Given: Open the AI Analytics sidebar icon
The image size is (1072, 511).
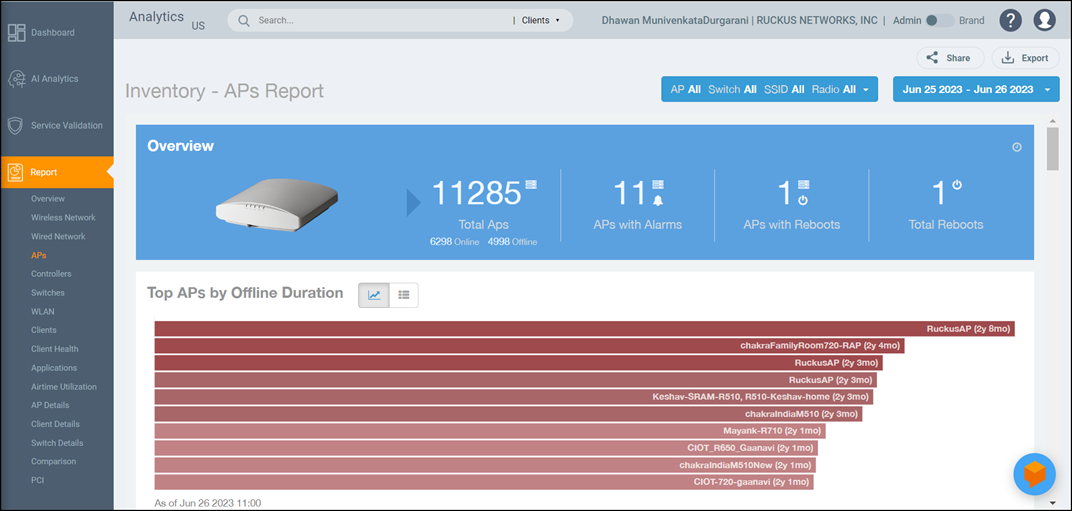Looking at the screenshot, I should [x=16, y=79].
